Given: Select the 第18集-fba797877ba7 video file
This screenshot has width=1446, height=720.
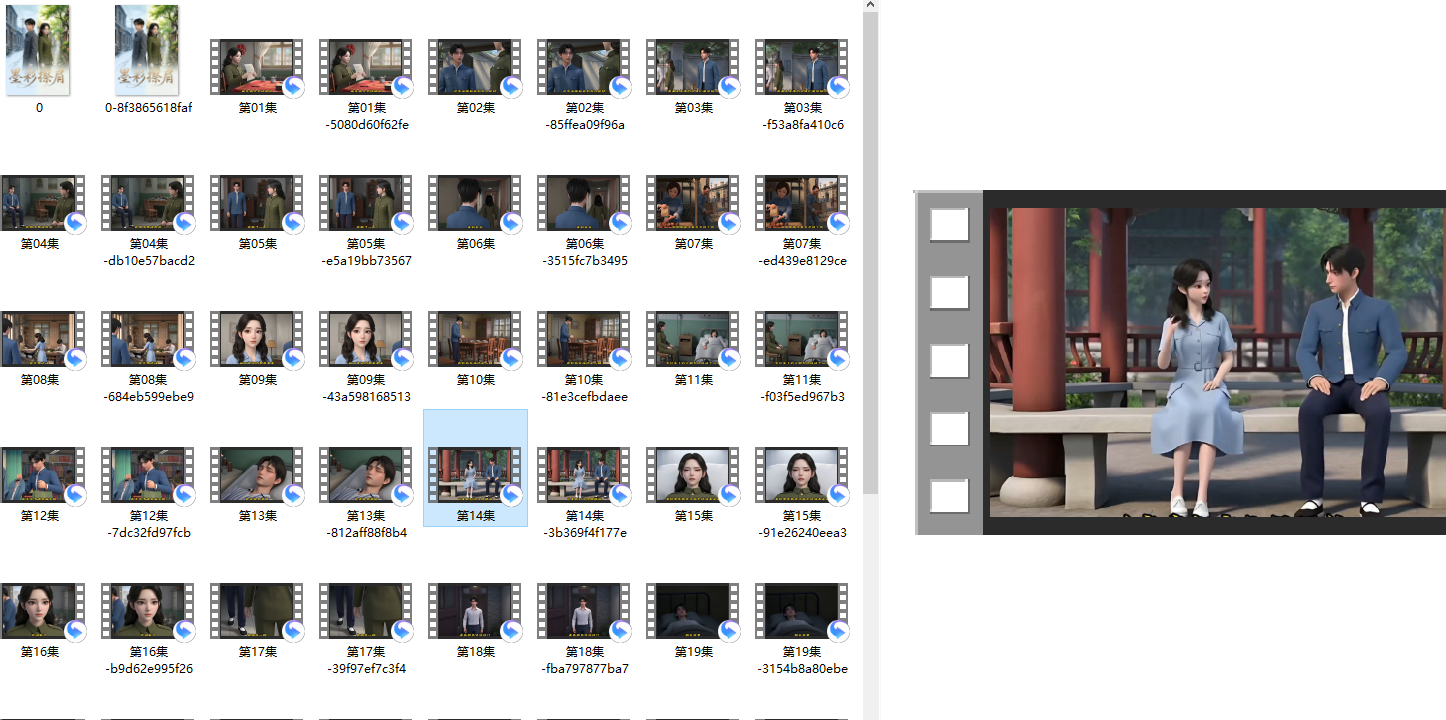Looking at the screenshot, I should pyautogui.click(x=584, y=610).
